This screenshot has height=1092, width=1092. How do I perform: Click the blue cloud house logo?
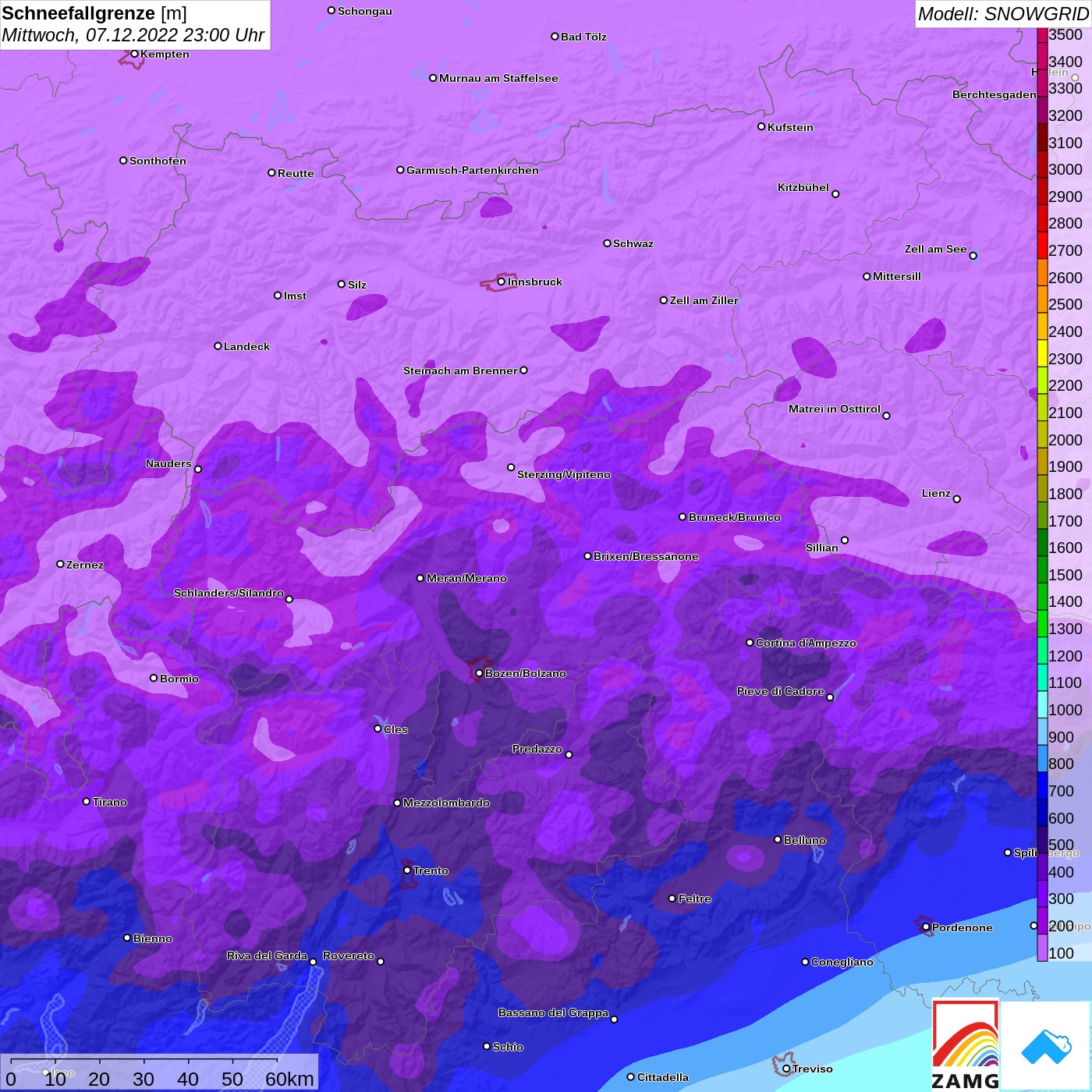1046,1047
